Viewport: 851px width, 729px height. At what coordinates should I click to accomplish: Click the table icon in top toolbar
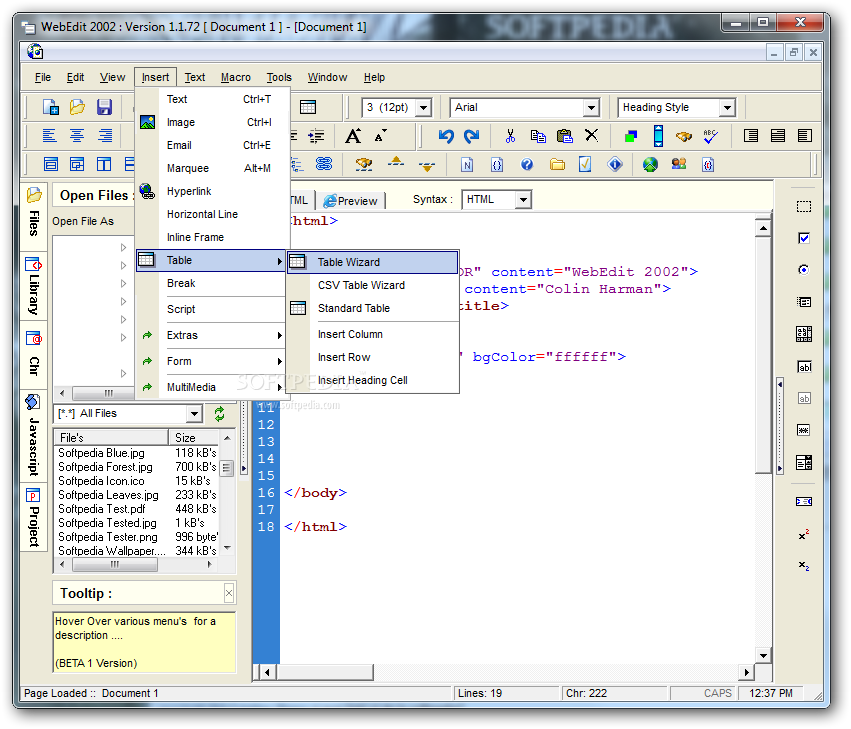click(x=308, y=107)
